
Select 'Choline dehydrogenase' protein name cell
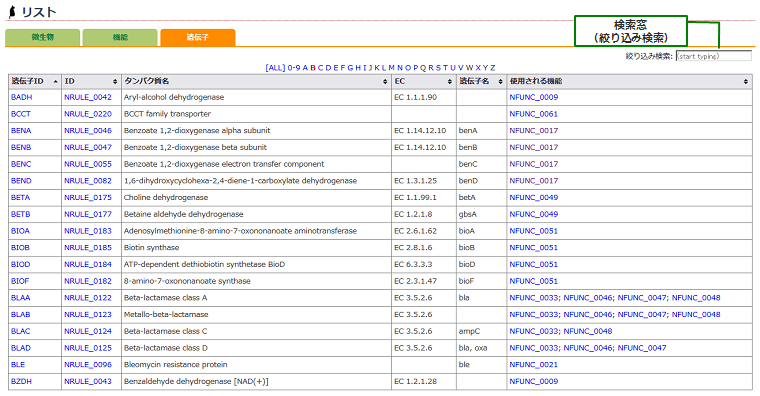click(x=166, y=197)
